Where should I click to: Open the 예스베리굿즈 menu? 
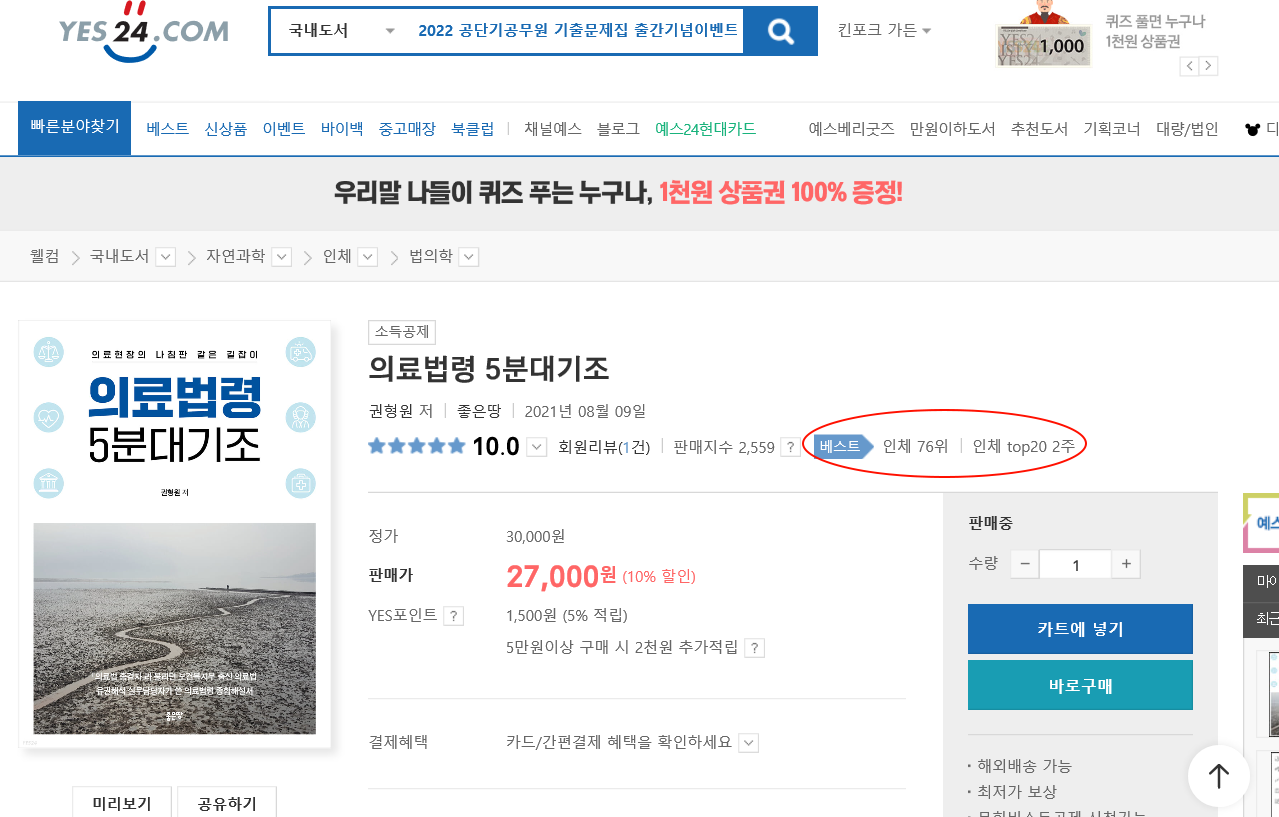coord(852,129)
